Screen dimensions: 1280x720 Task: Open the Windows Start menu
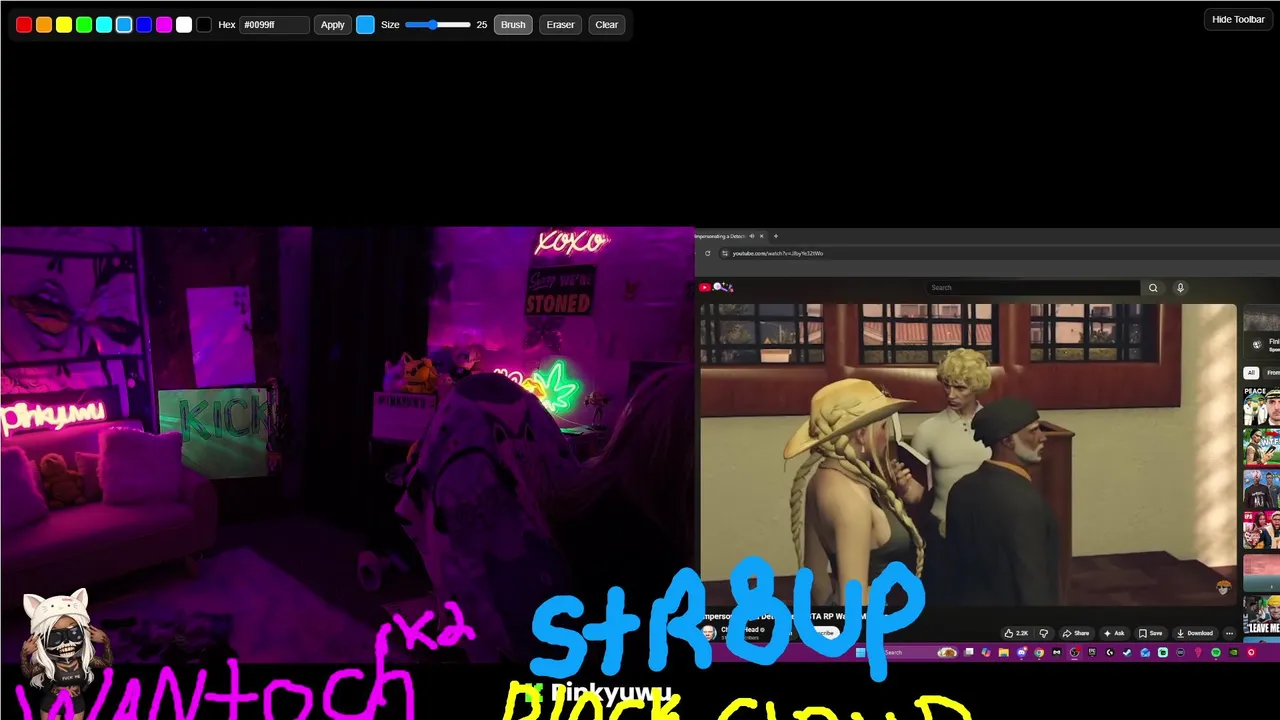coord(860,653)
